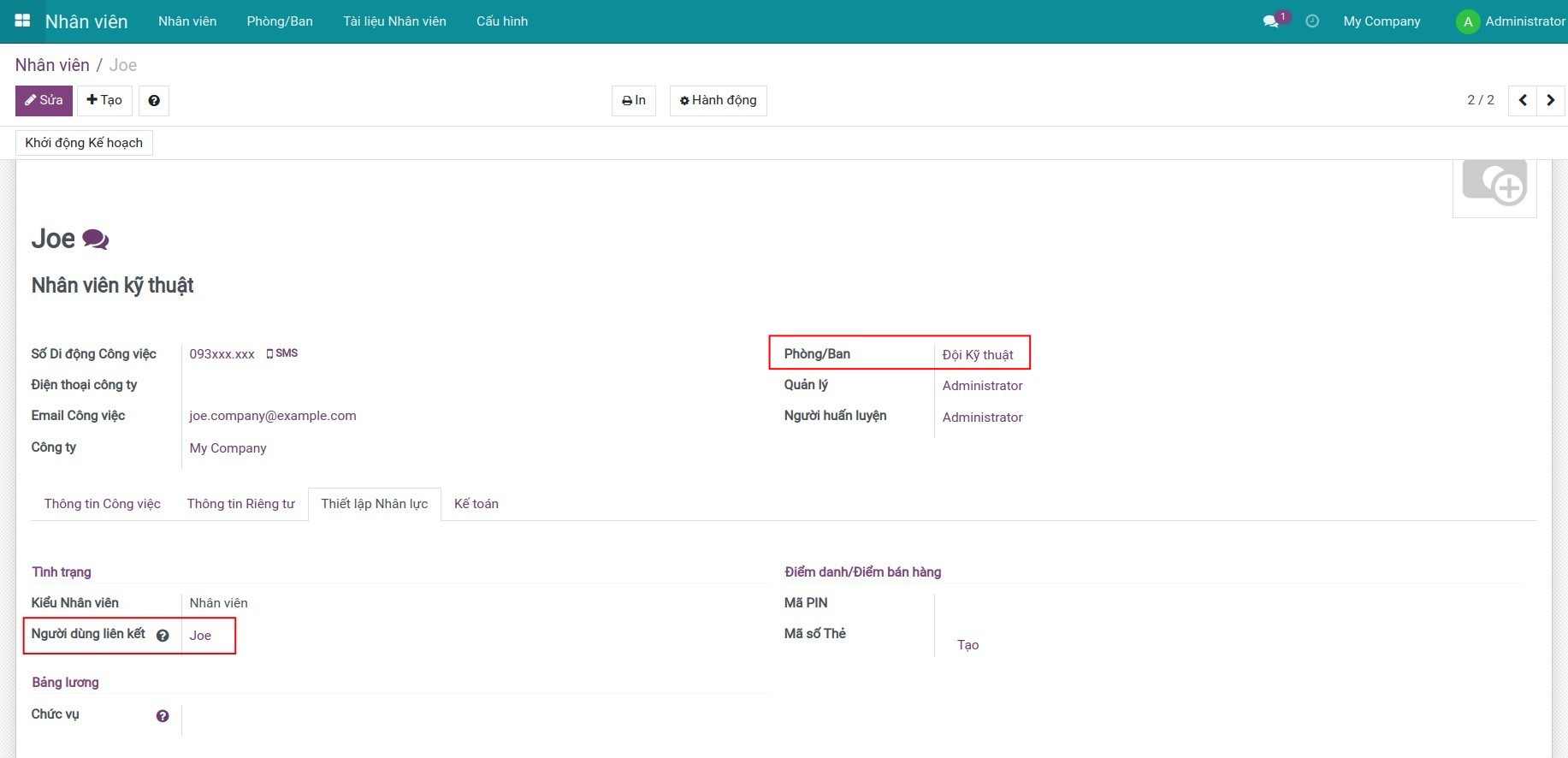This screenshot has width=1568, height=758.
Task: Upload employee photo via camera placeholder
Action: (1494, 184)
